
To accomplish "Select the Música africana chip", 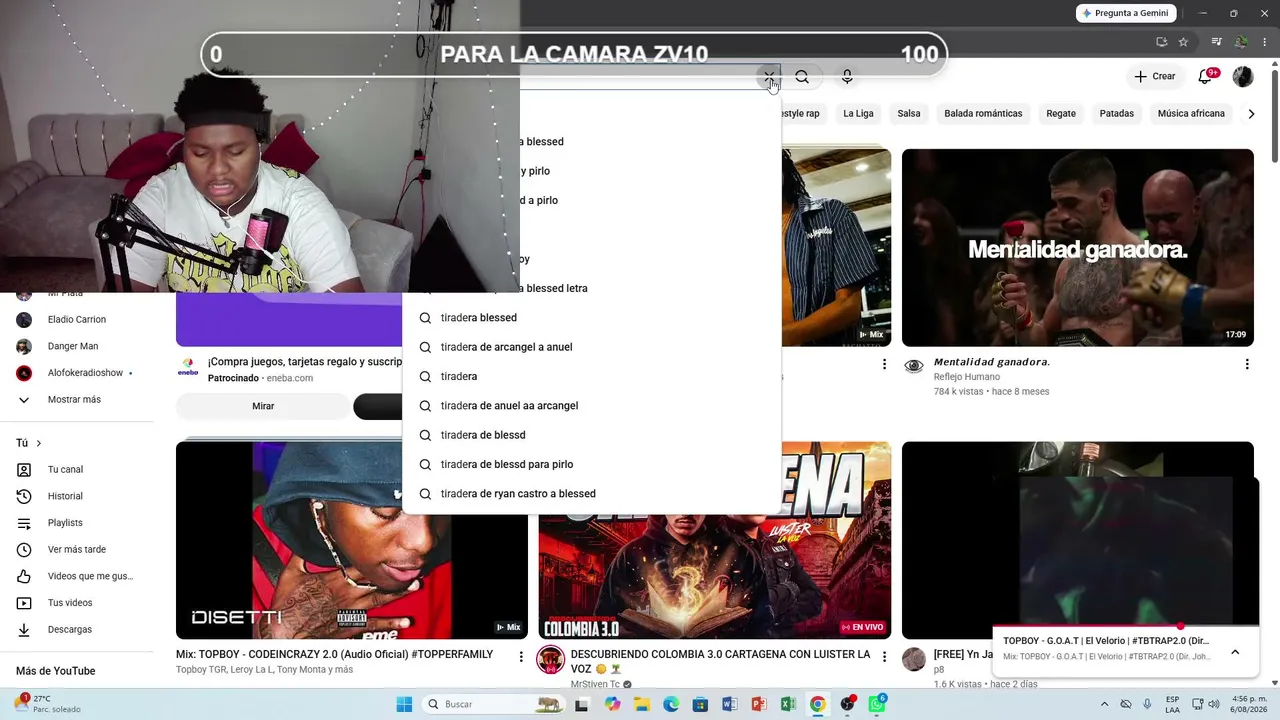I will coord(1191,114).
